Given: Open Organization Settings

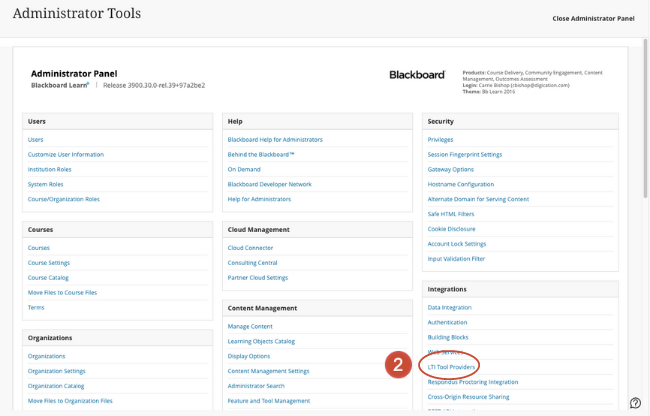Looking at the screenshot, I should tap(56, 371).
